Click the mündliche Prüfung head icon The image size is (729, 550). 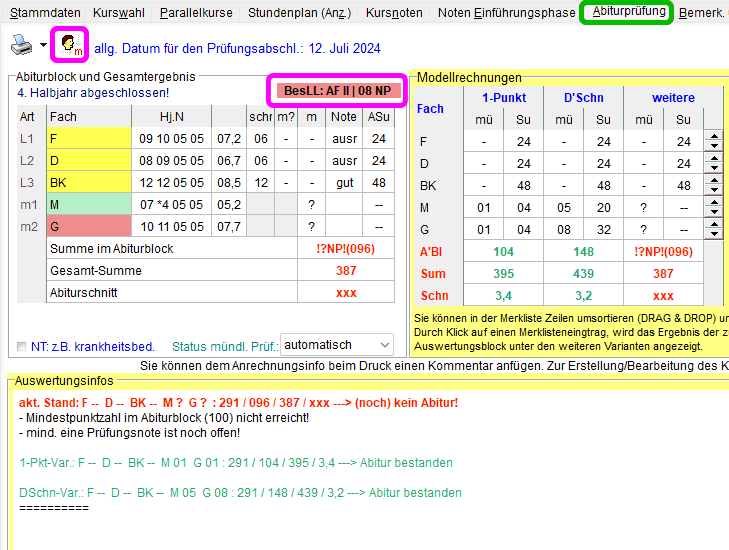point(70,45)
